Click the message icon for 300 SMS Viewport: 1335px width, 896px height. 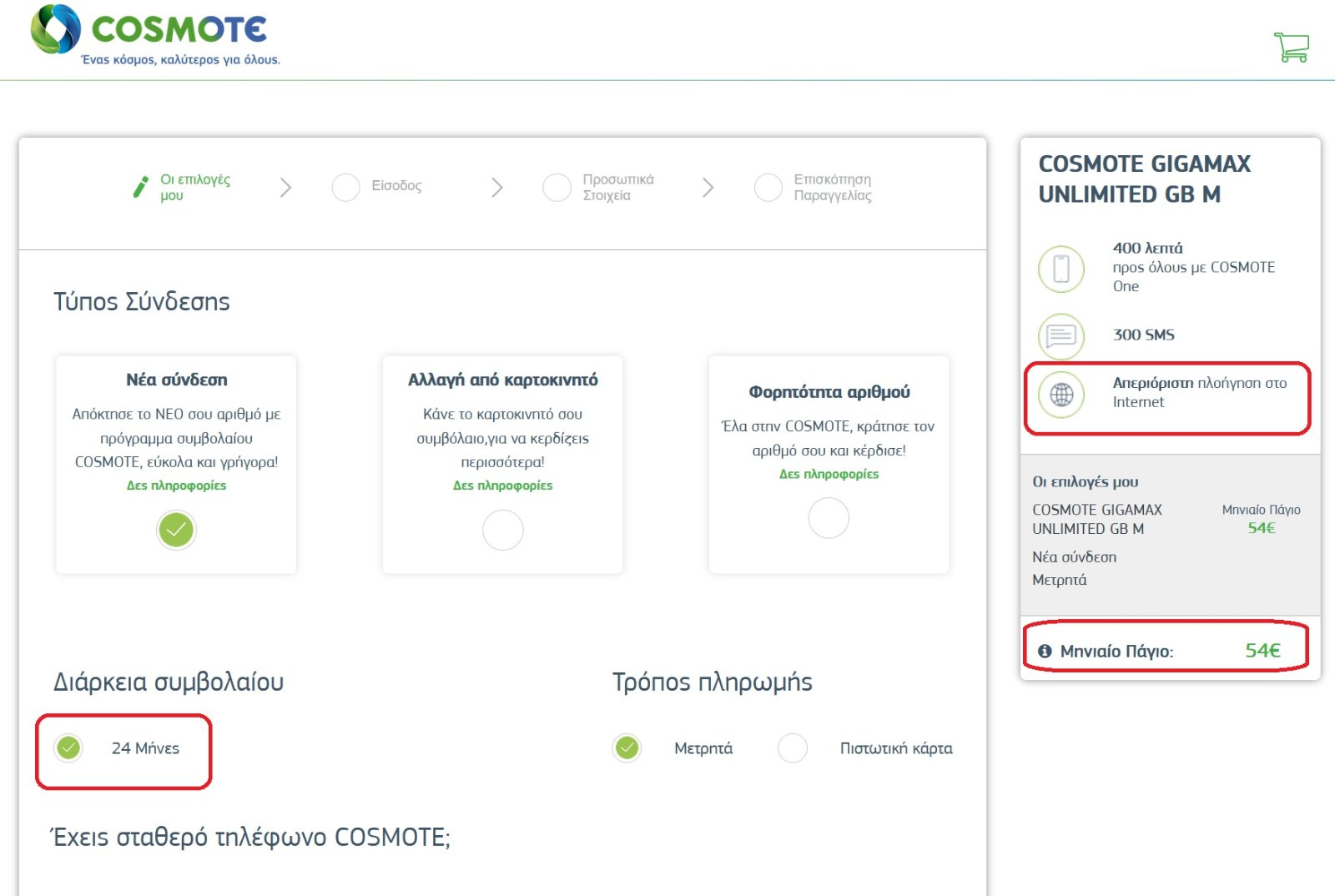click(x=1061, y=336)
